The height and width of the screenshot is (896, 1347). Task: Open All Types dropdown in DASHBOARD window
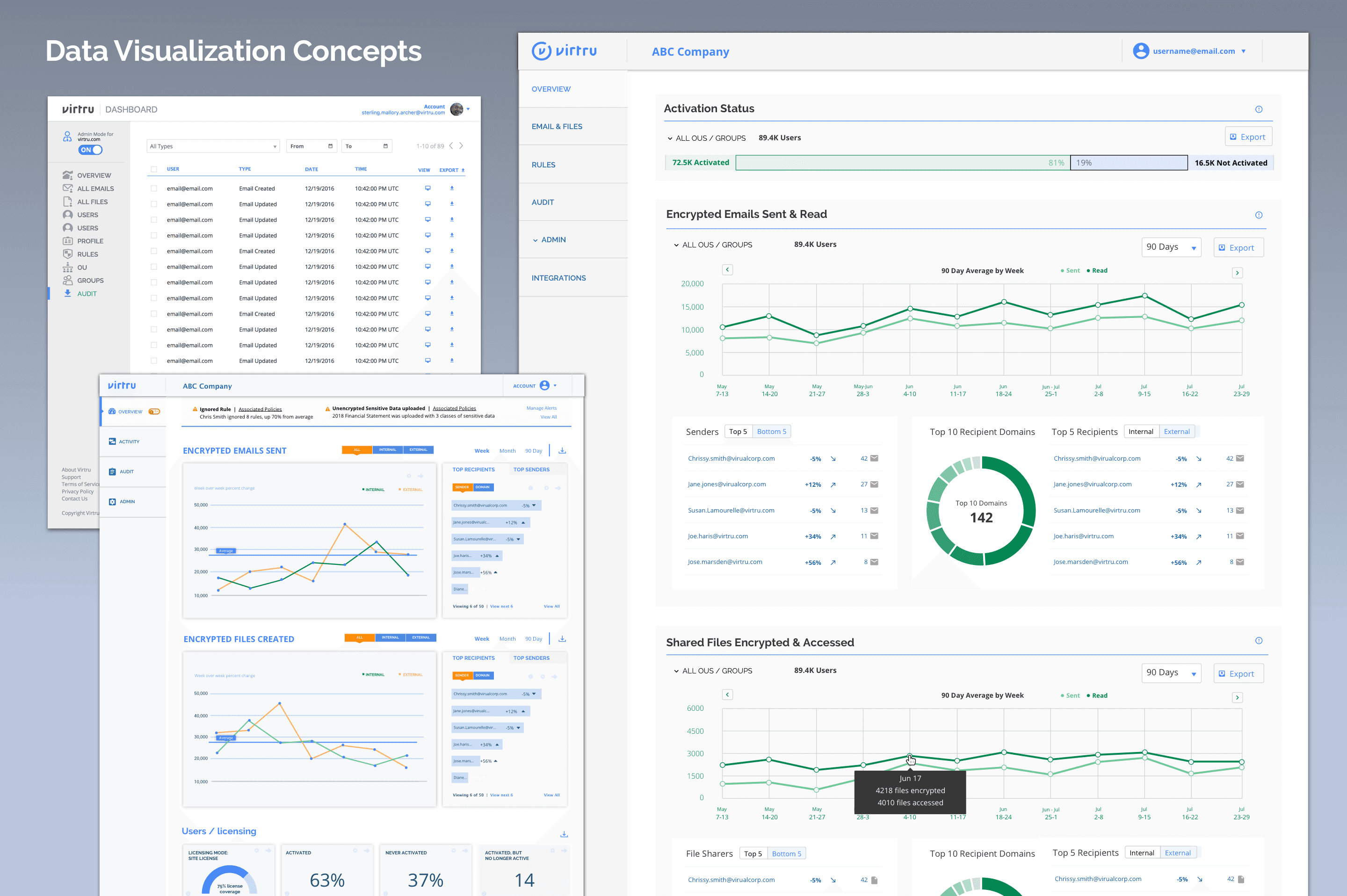(x=213, y=146)
